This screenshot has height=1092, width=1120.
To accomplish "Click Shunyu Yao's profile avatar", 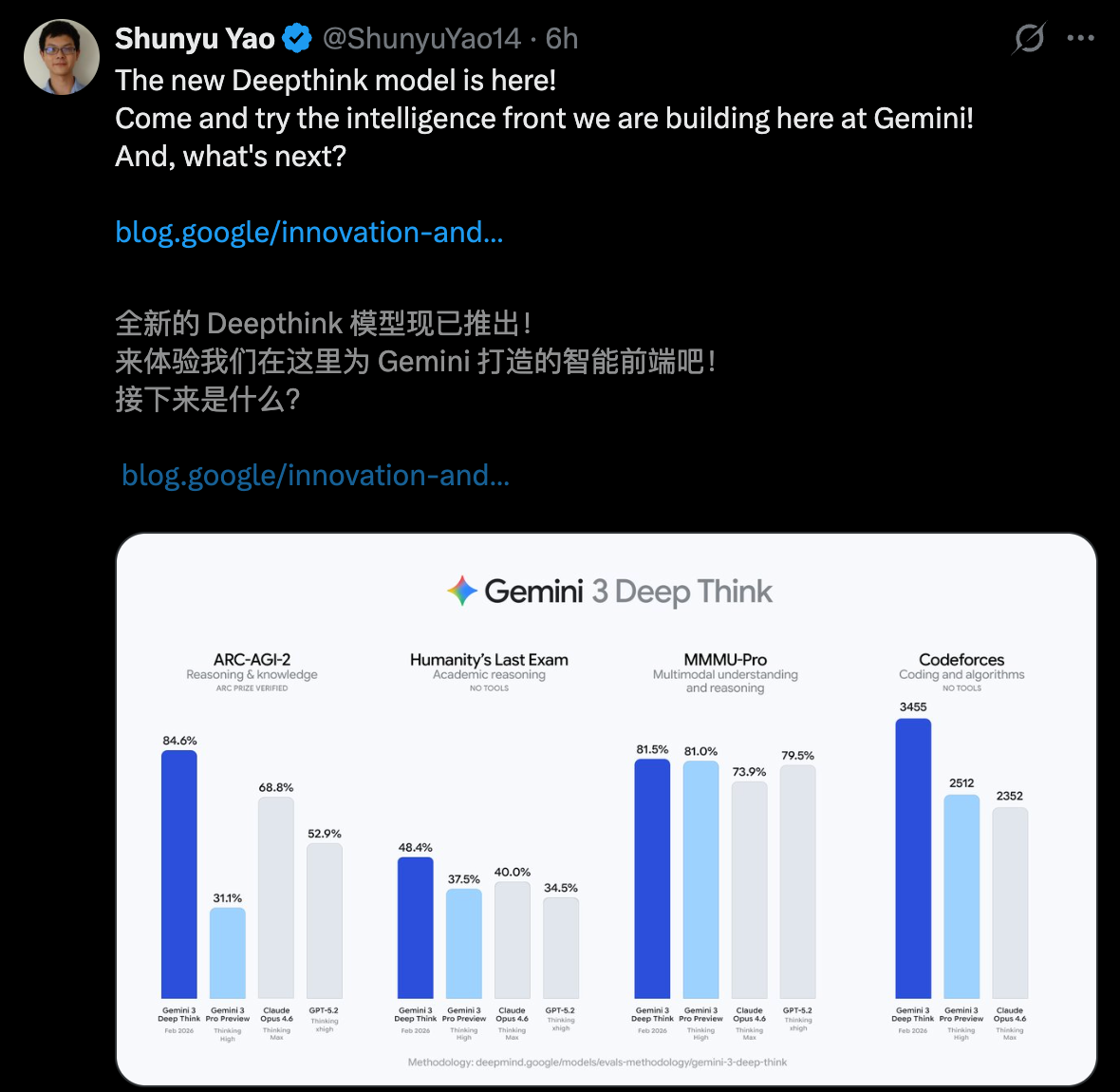I will click(x=61, y=56).
